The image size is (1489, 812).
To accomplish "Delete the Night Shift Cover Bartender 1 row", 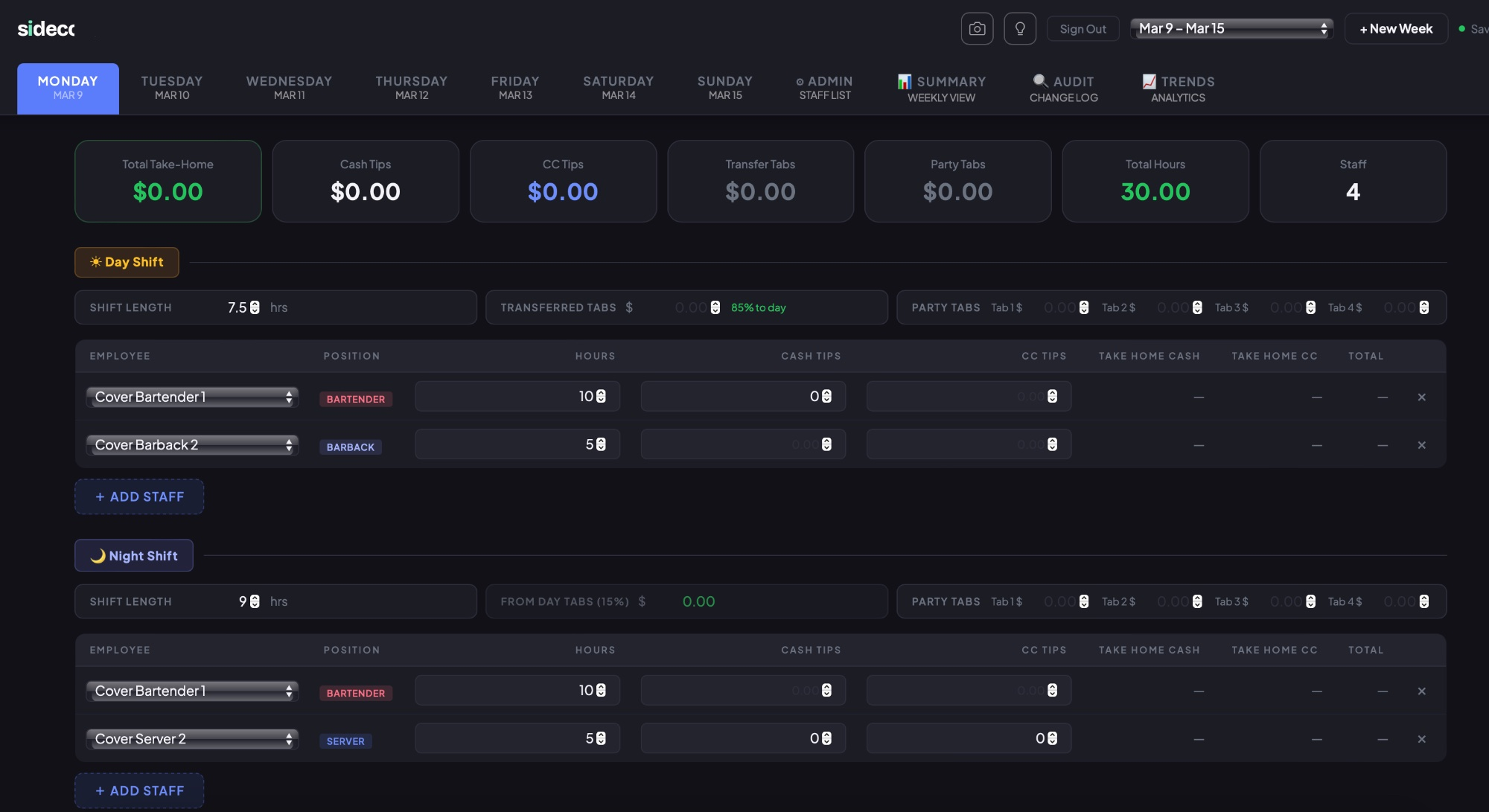I will [x=1421, y=691].
